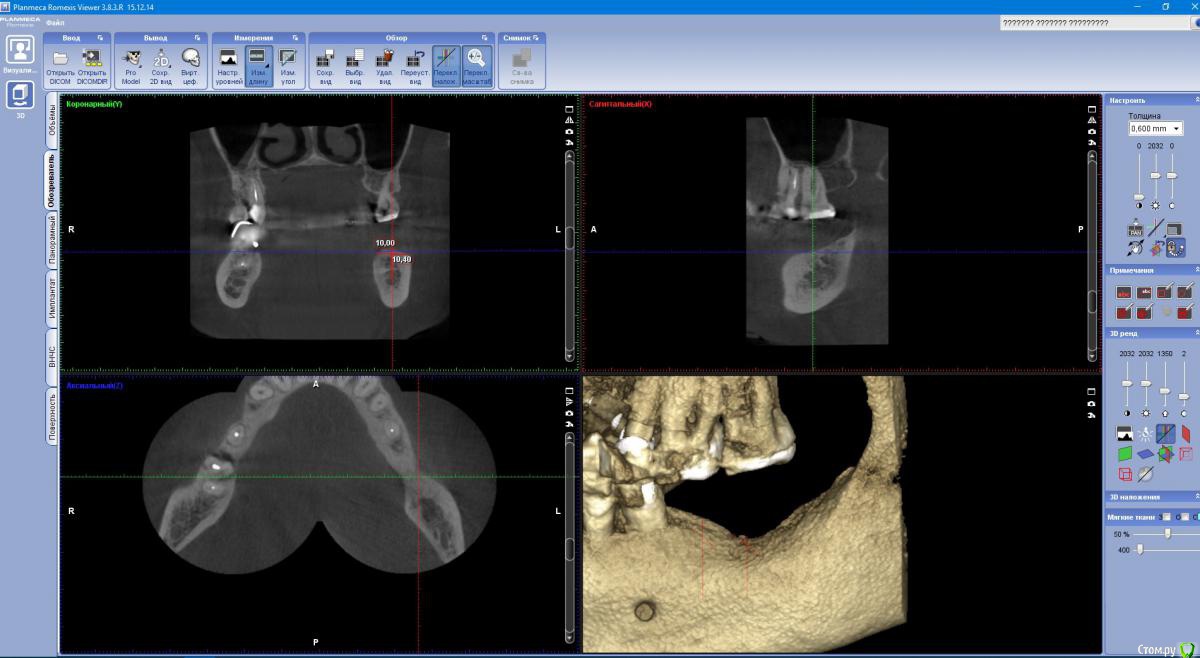Collapse the 3D ренд panel
Screen dimensions: 1200x658
pyautogui.click(x=1195, y=333)
